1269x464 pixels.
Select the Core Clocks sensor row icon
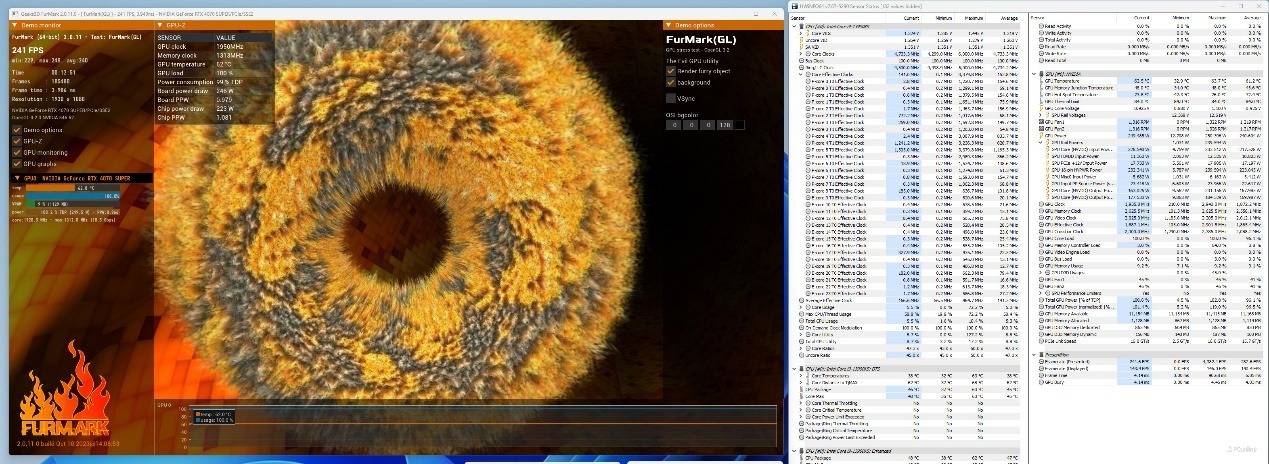[x=808, y=52]
